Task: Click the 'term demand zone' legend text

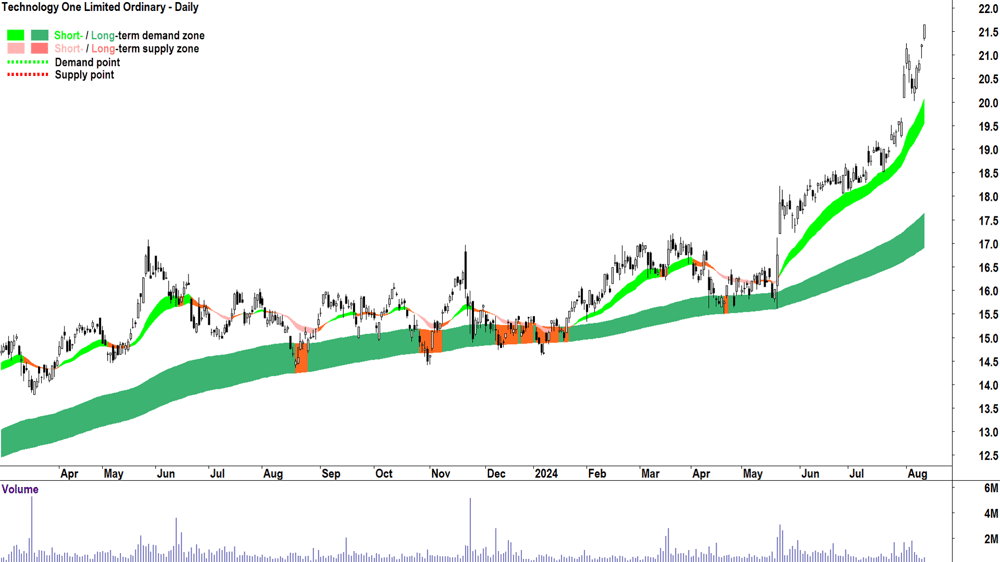Action: pyautogui.click(x=161, y=35)
